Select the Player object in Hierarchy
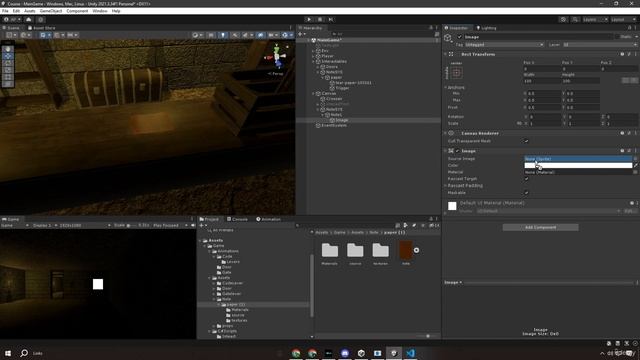 327,56
